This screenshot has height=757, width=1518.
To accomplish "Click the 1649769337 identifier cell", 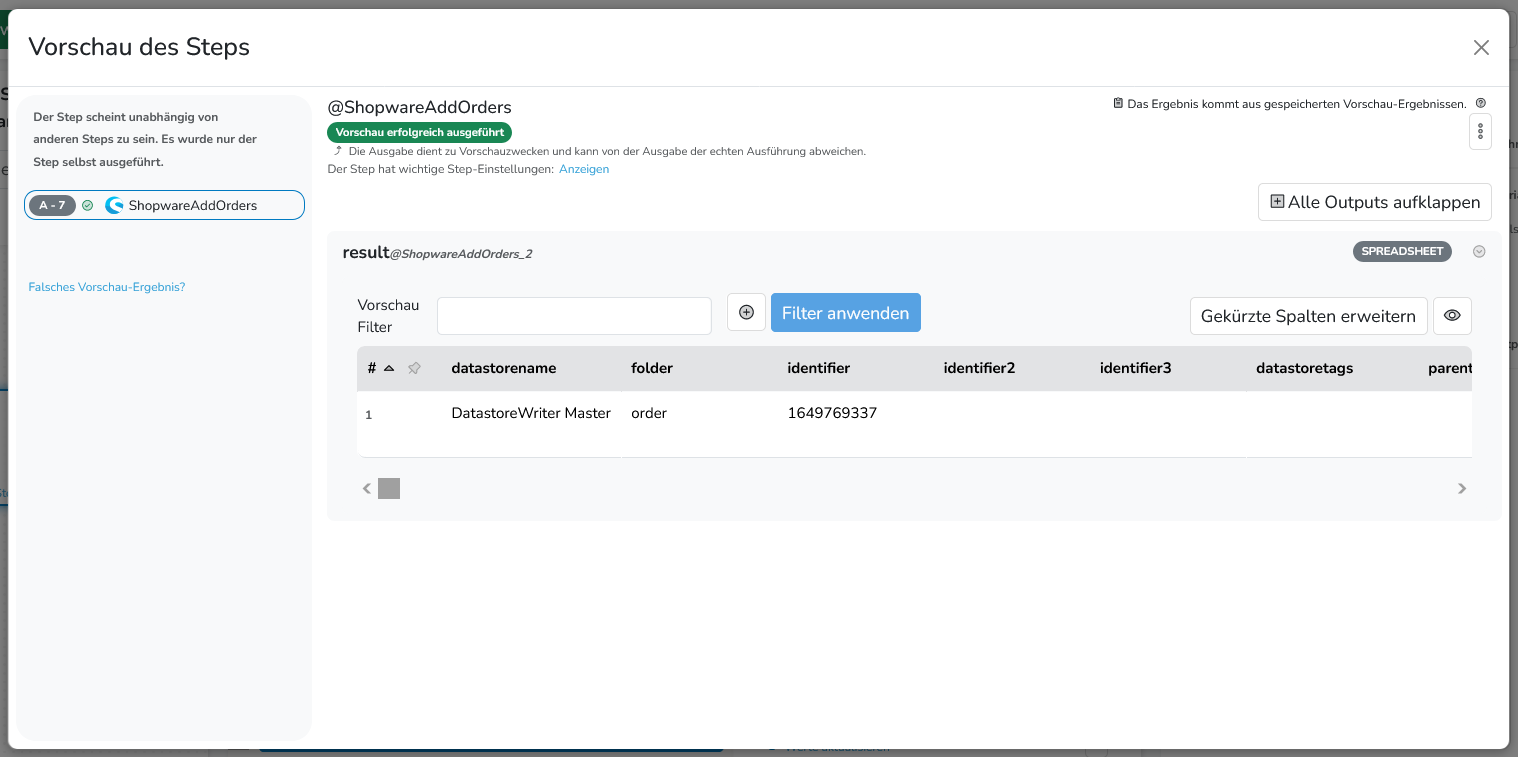I will click(832, 413).
